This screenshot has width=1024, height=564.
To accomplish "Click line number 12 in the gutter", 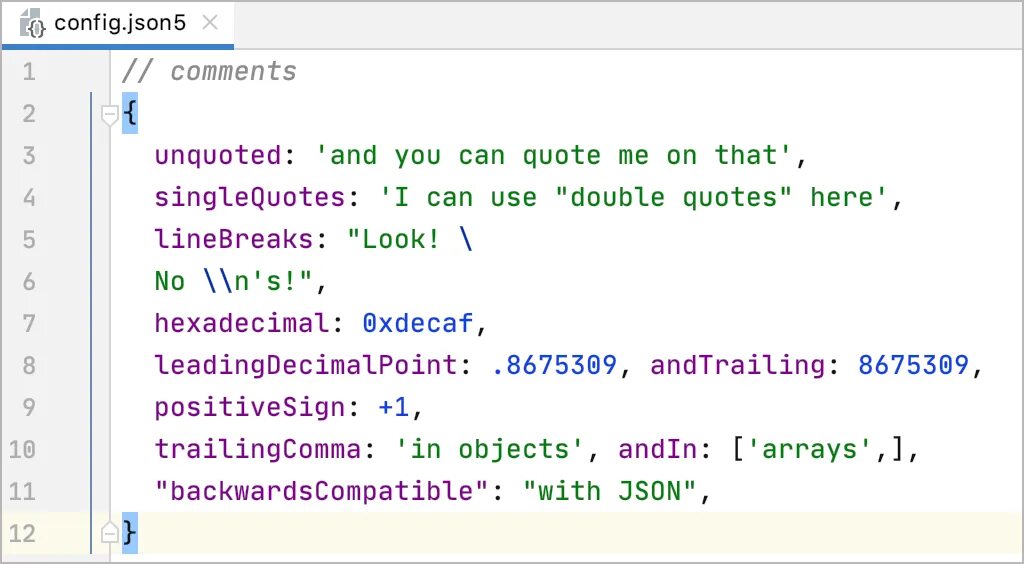I will click(22, 533).
